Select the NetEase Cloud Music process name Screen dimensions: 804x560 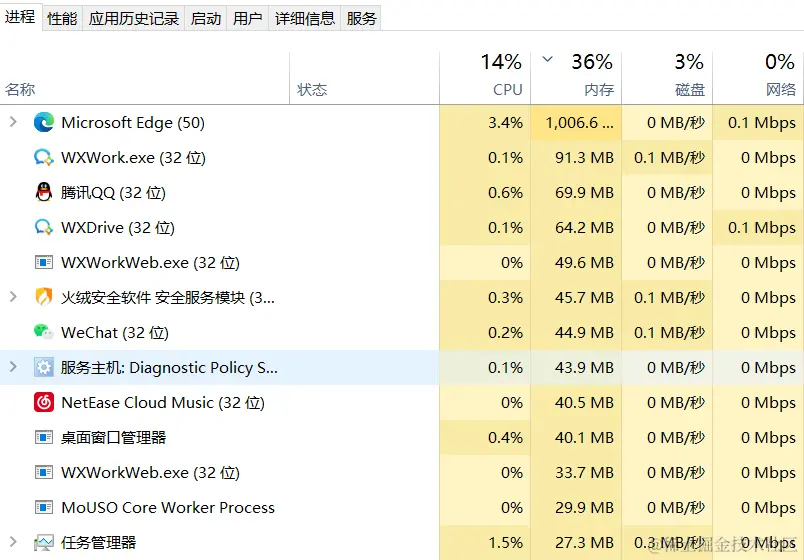[163, 403]
